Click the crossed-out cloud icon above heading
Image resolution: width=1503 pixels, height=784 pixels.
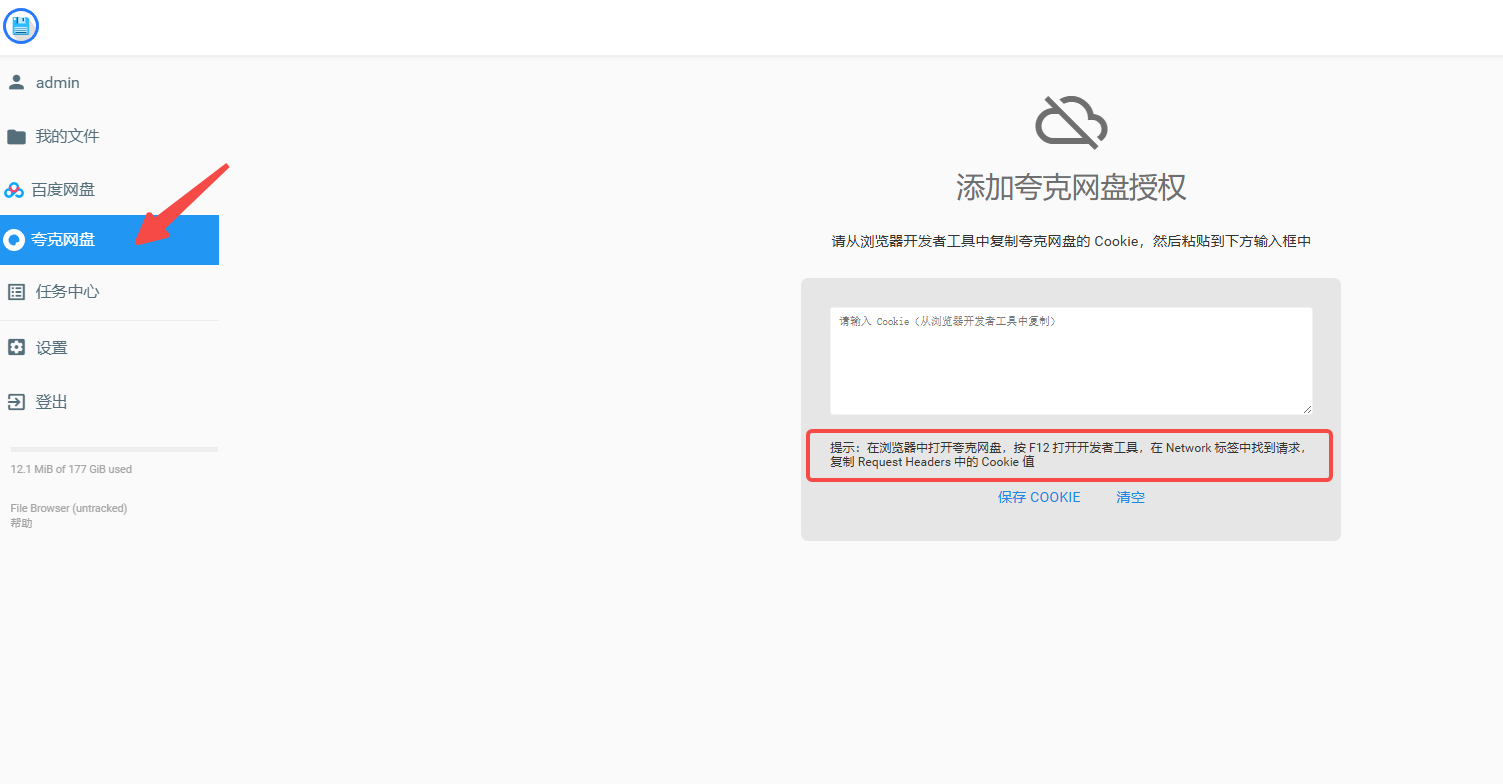1070,124
